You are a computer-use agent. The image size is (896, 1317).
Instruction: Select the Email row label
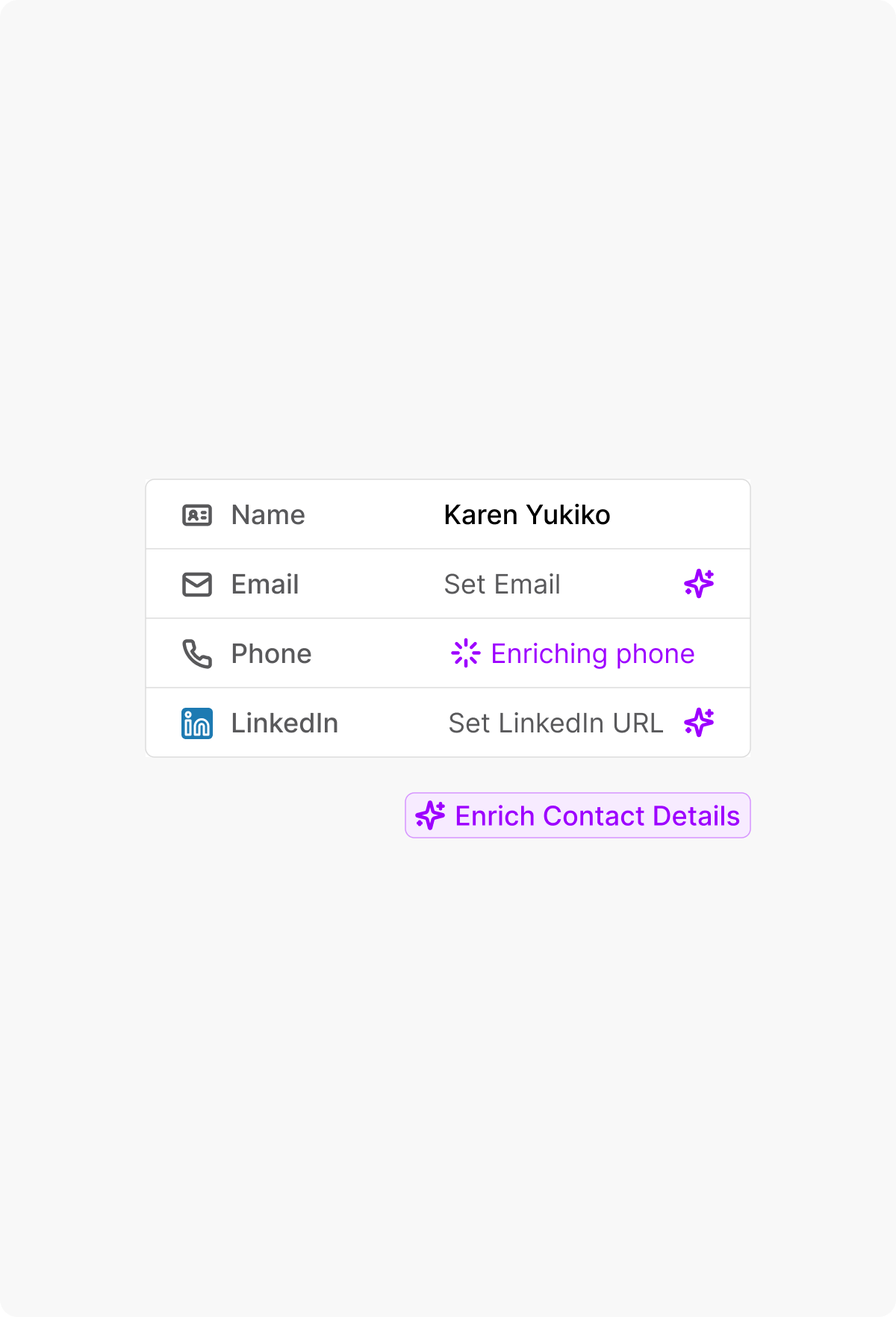[x=264, y=584]
